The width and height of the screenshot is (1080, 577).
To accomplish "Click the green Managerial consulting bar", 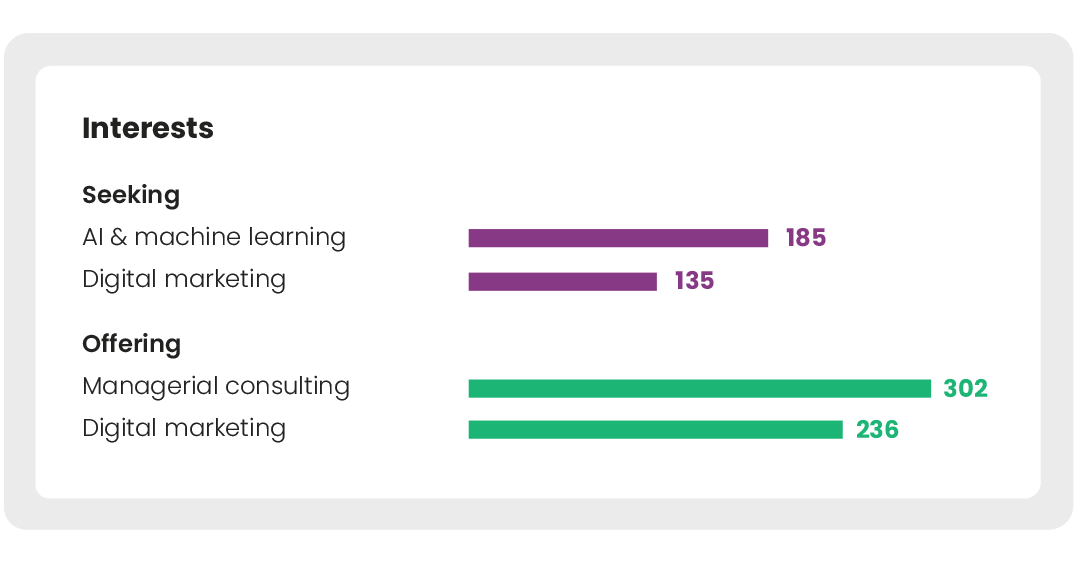I will point(700,388).
